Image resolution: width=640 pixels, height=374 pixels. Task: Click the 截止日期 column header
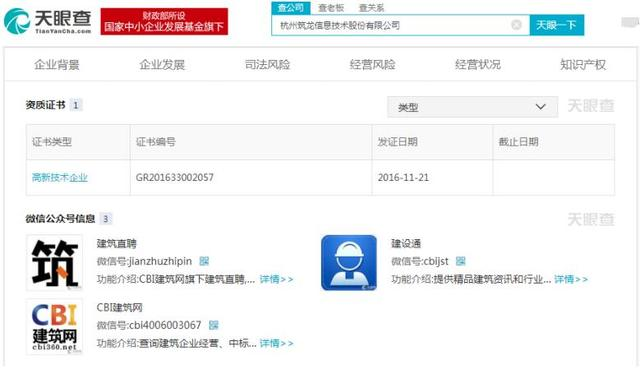(x=518, y=142)
